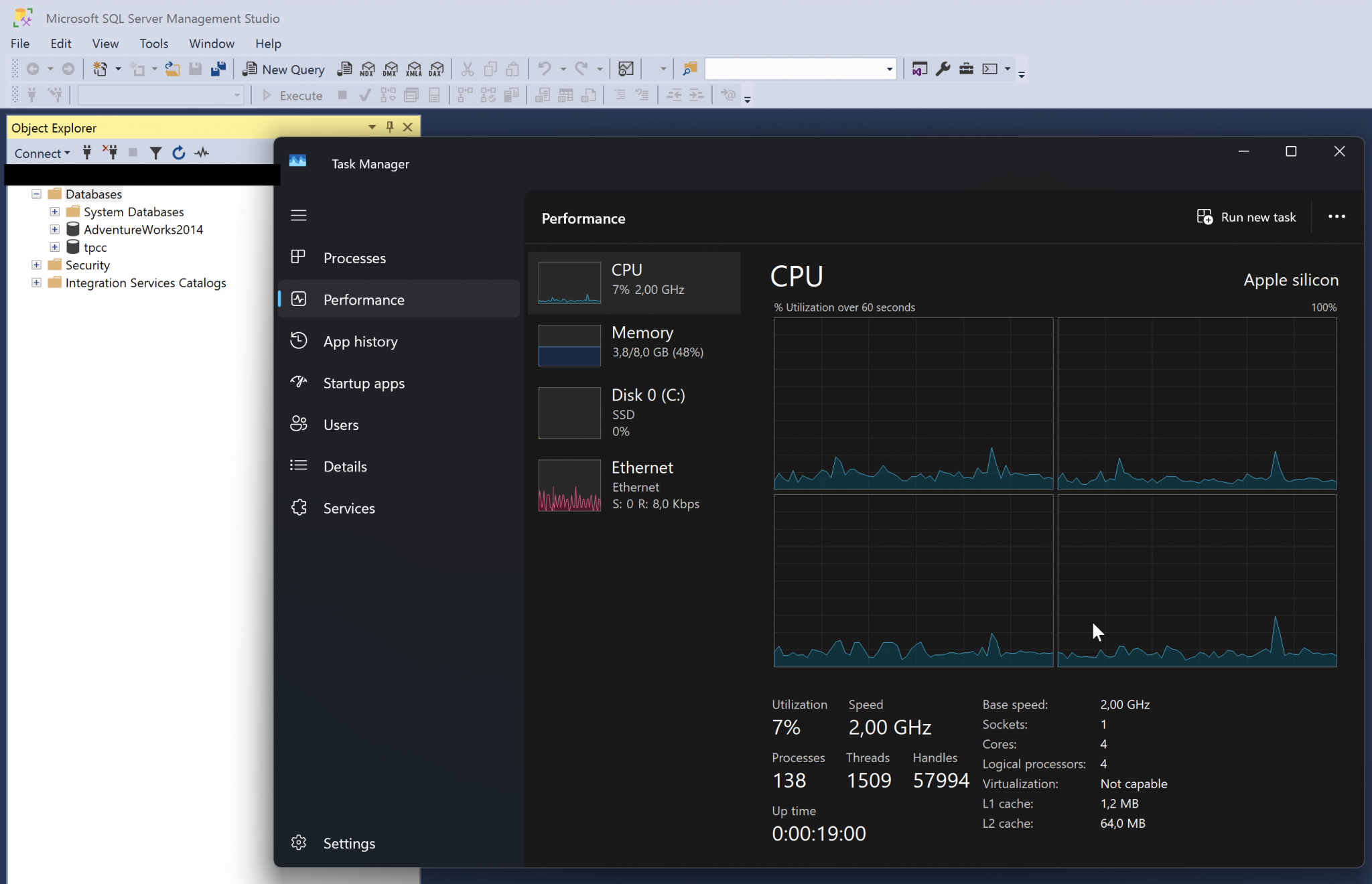Open the Object Explorer window position dropdown
1372x884 pixels.
click(372, 127)
